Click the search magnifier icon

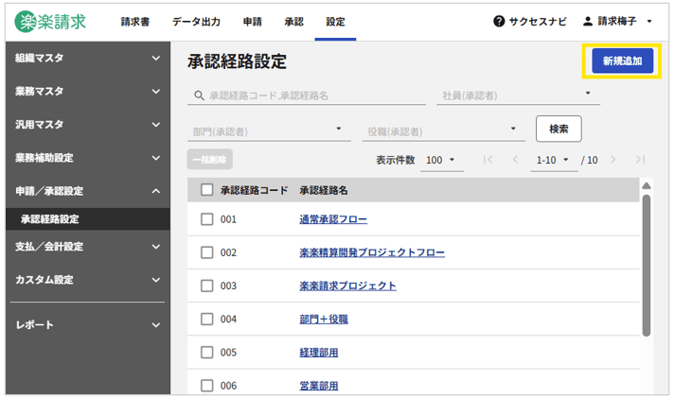(199, 95)
